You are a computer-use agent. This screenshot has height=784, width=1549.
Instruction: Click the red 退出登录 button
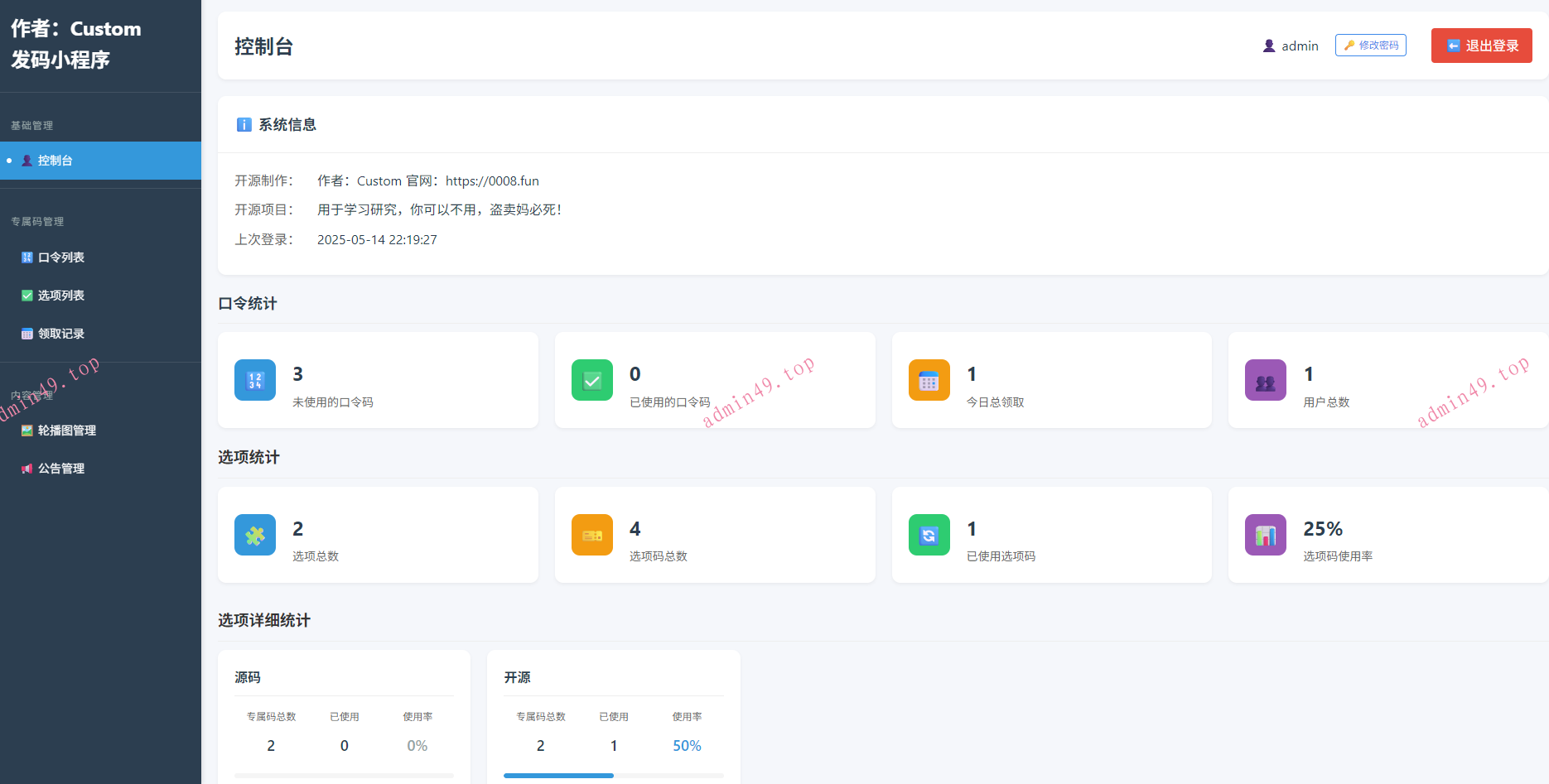(1481, 46)
